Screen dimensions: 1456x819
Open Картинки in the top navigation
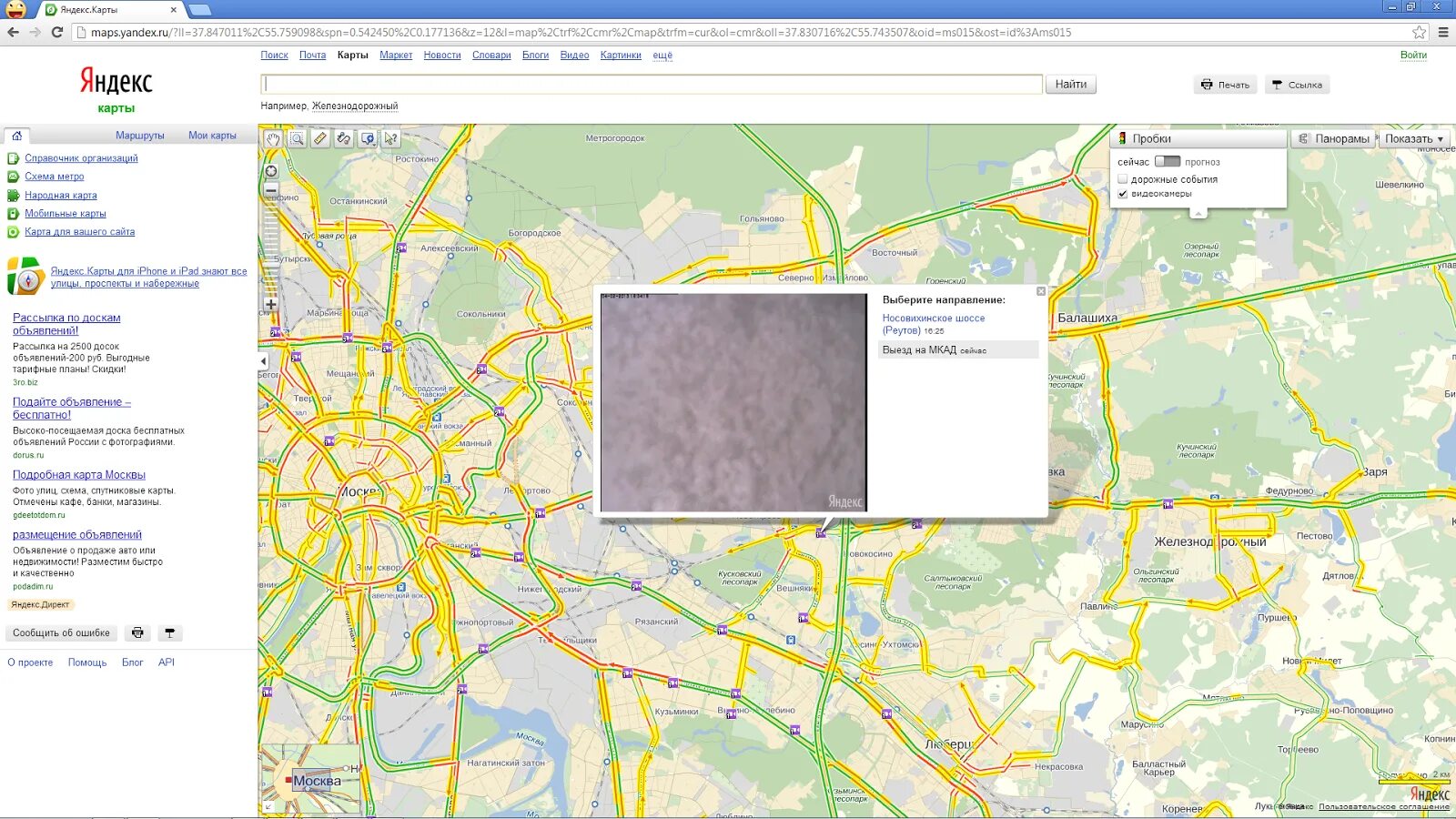coord(621,56)
